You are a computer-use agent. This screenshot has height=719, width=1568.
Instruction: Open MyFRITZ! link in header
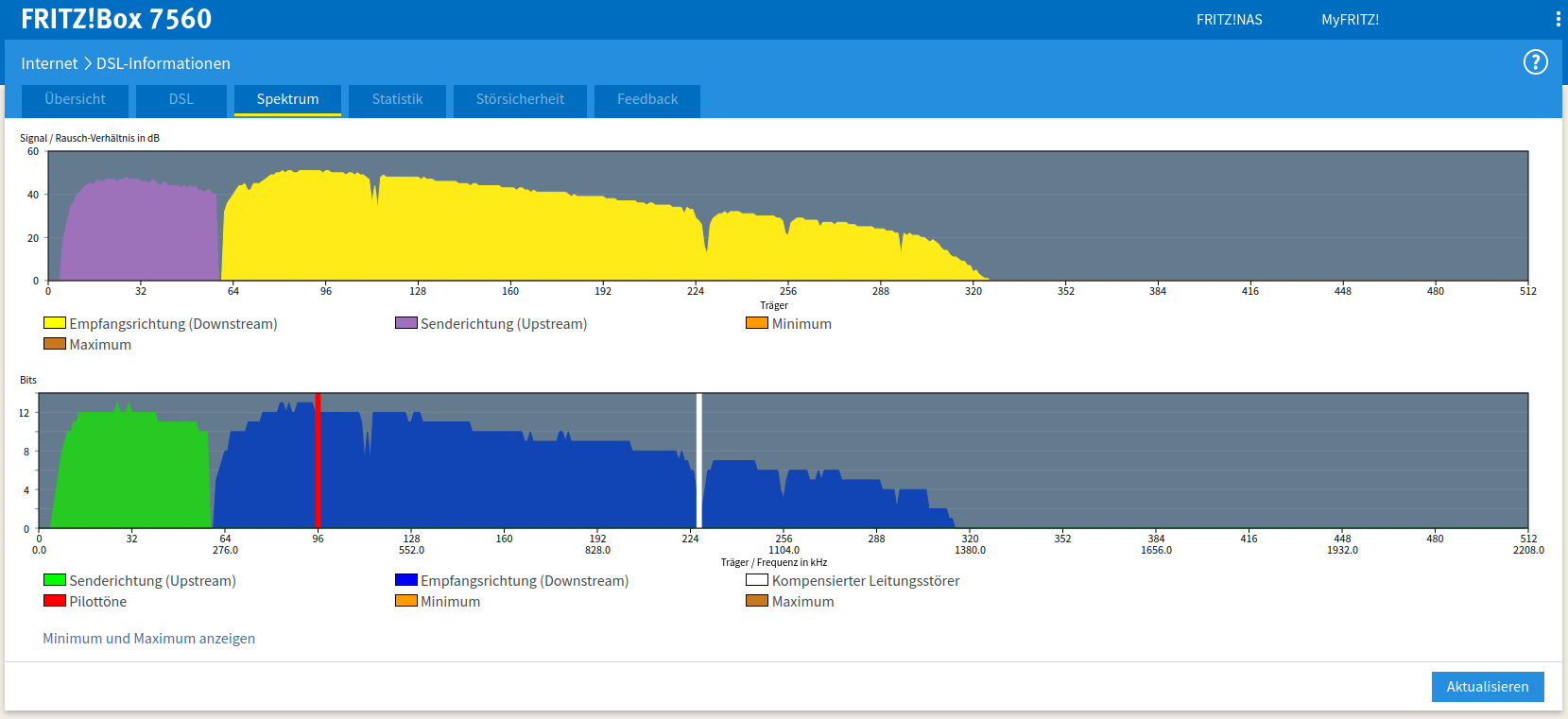1350,19
